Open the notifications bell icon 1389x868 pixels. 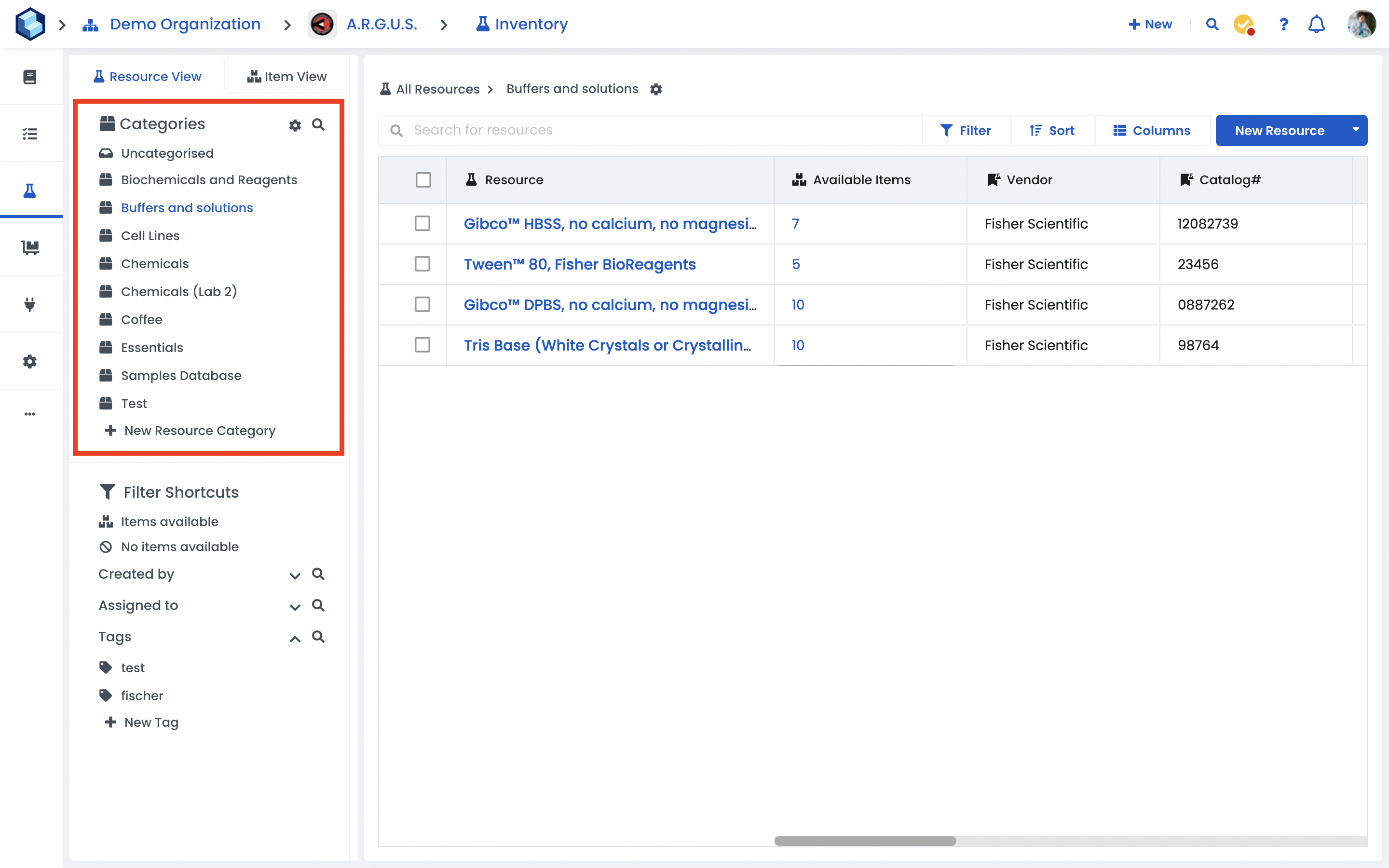pyautogui.click(x=1316, y=24)
